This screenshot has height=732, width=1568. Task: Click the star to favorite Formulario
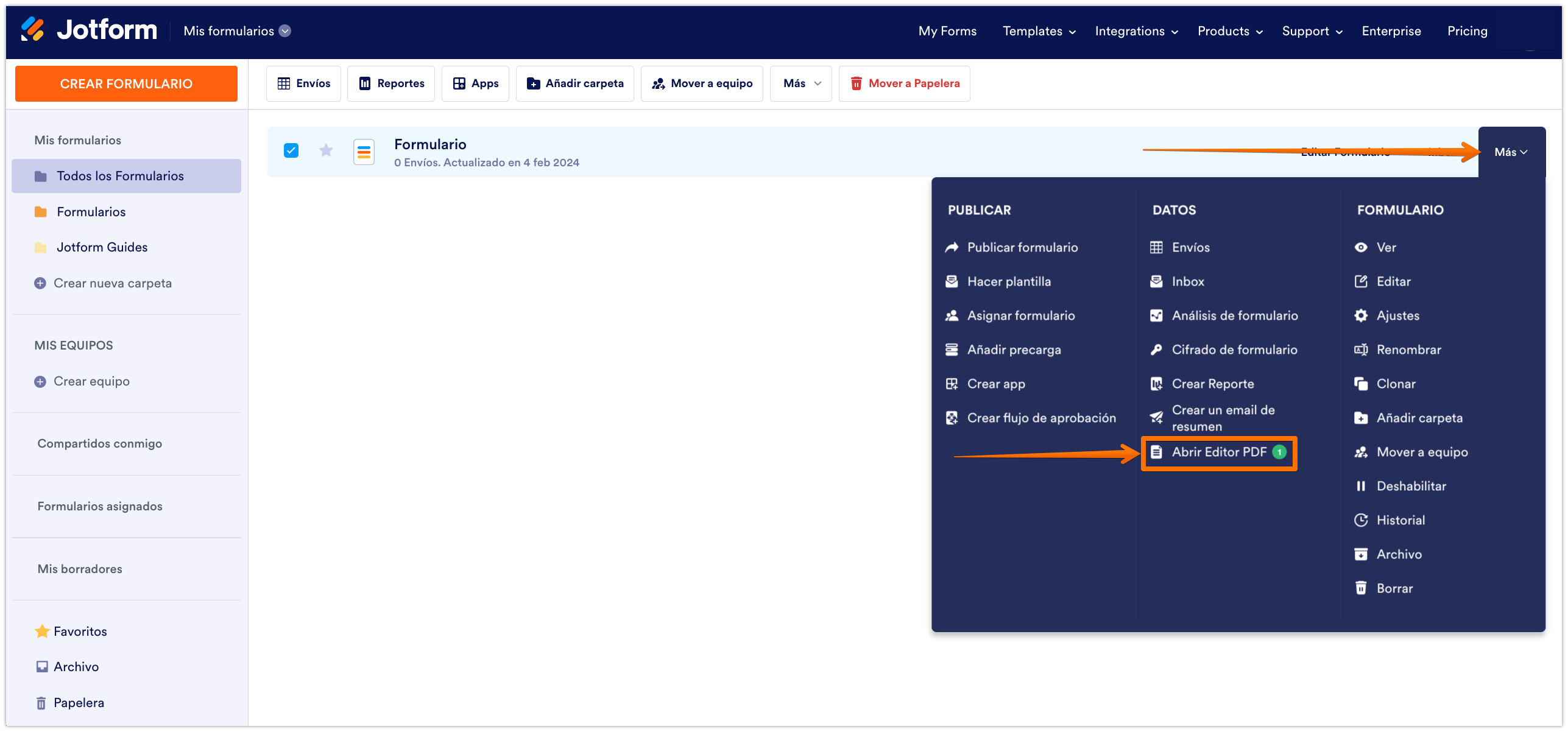pos(326,150)
